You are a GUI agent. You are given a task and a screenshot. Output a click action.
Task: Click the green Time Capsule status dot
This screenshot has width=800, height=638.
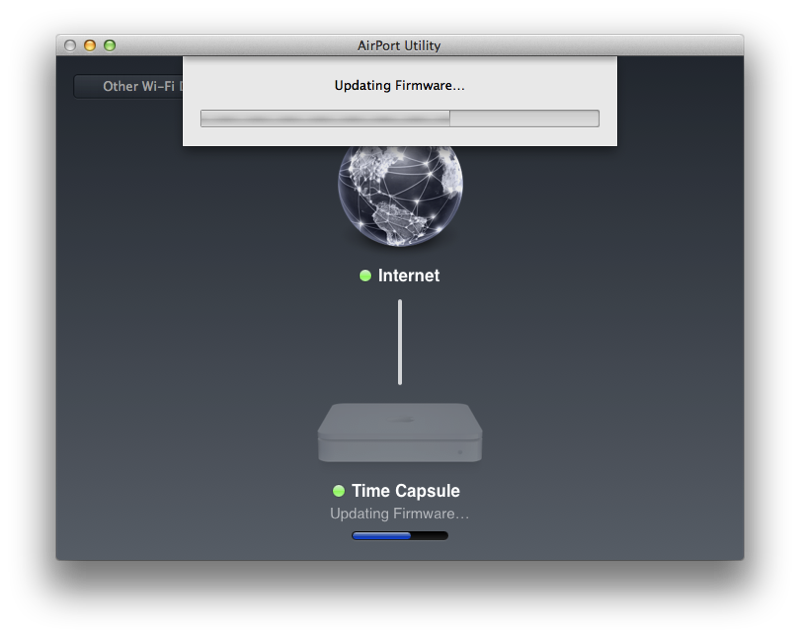339,491
